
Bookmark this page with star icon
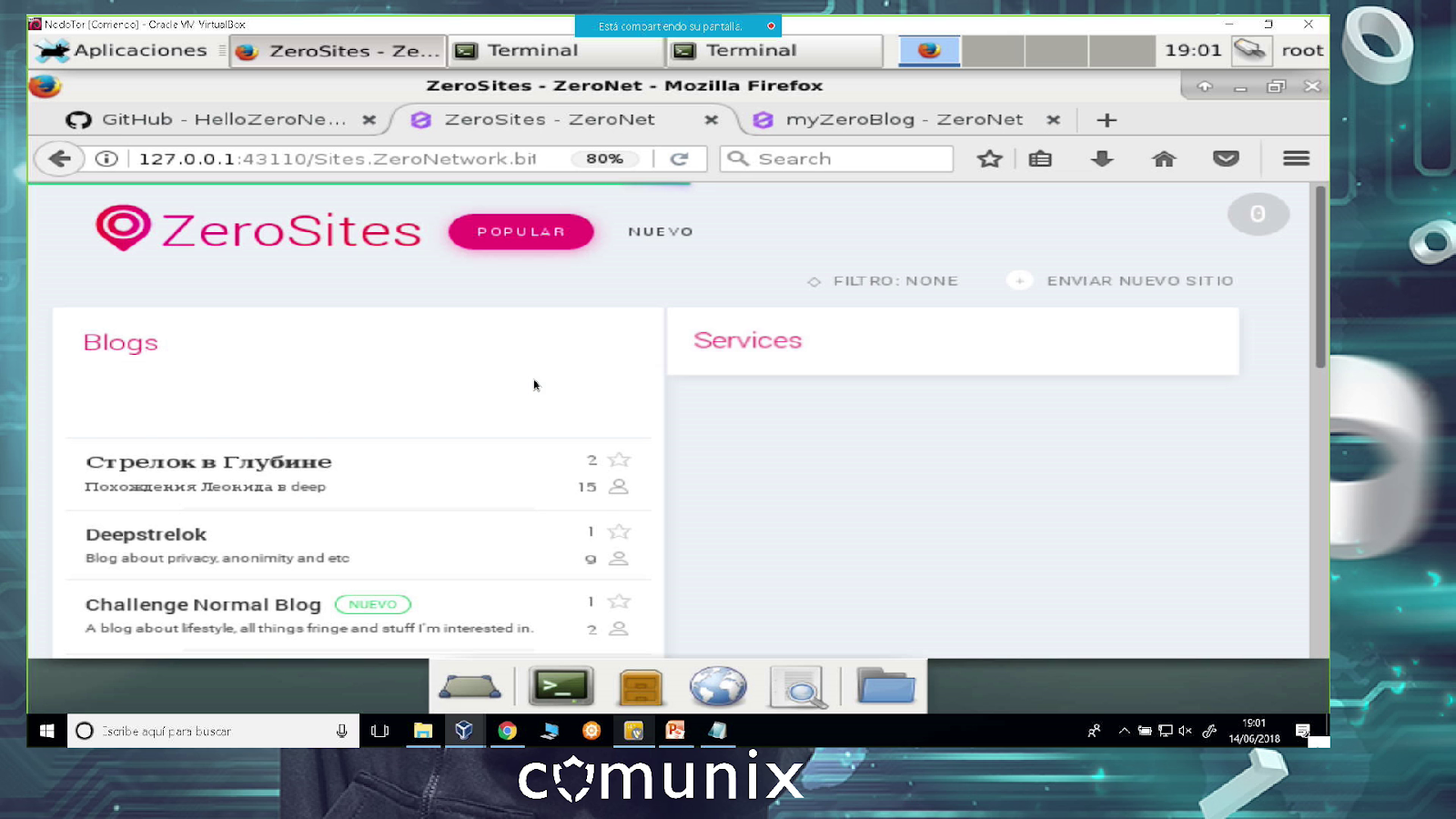pyautogui.click(x=989, y=159)
